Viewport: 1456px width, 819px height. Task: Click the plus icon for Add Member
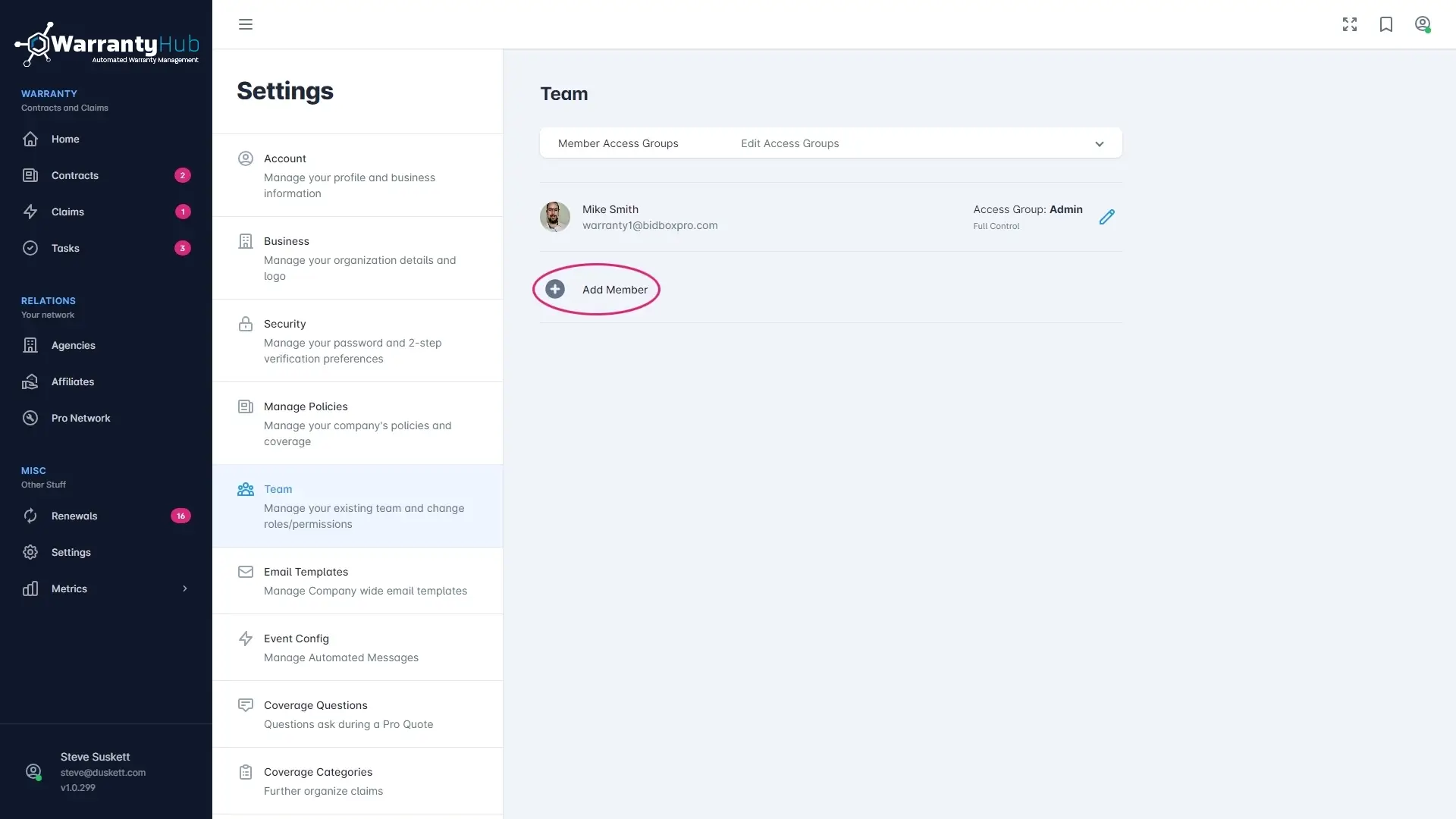tap(555, 289)
